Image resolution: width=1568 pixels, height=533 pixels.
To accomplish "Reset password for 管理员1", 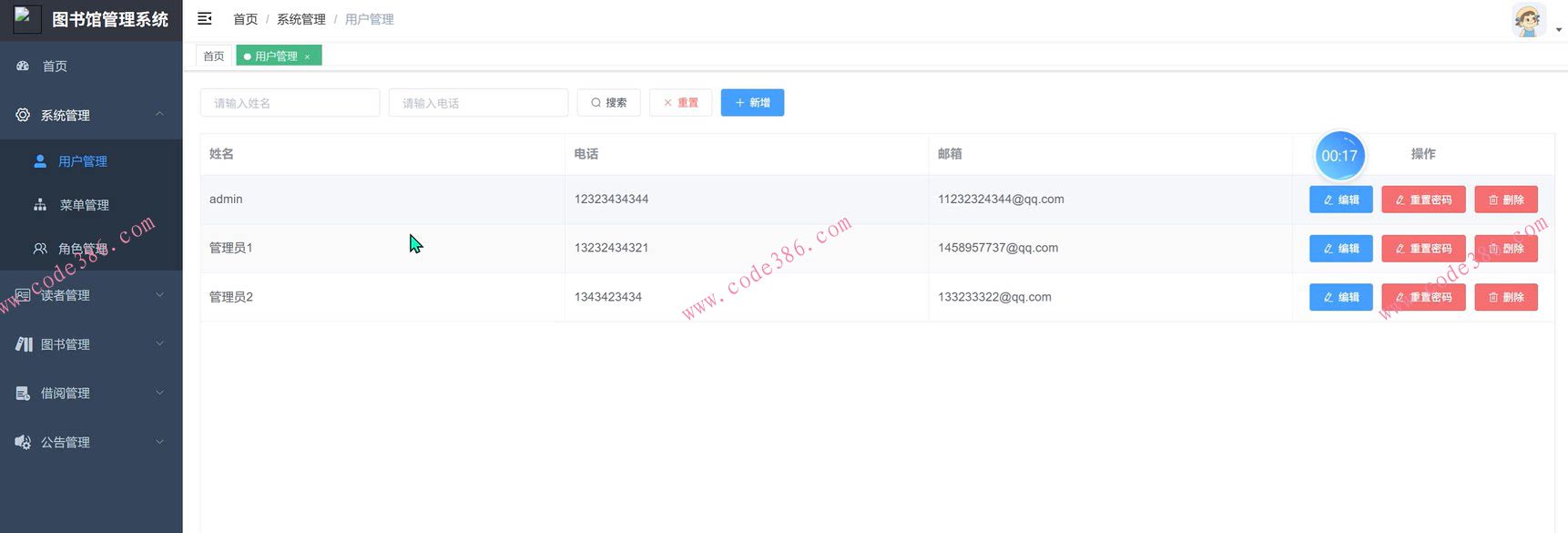I will tap(1423, 248).
